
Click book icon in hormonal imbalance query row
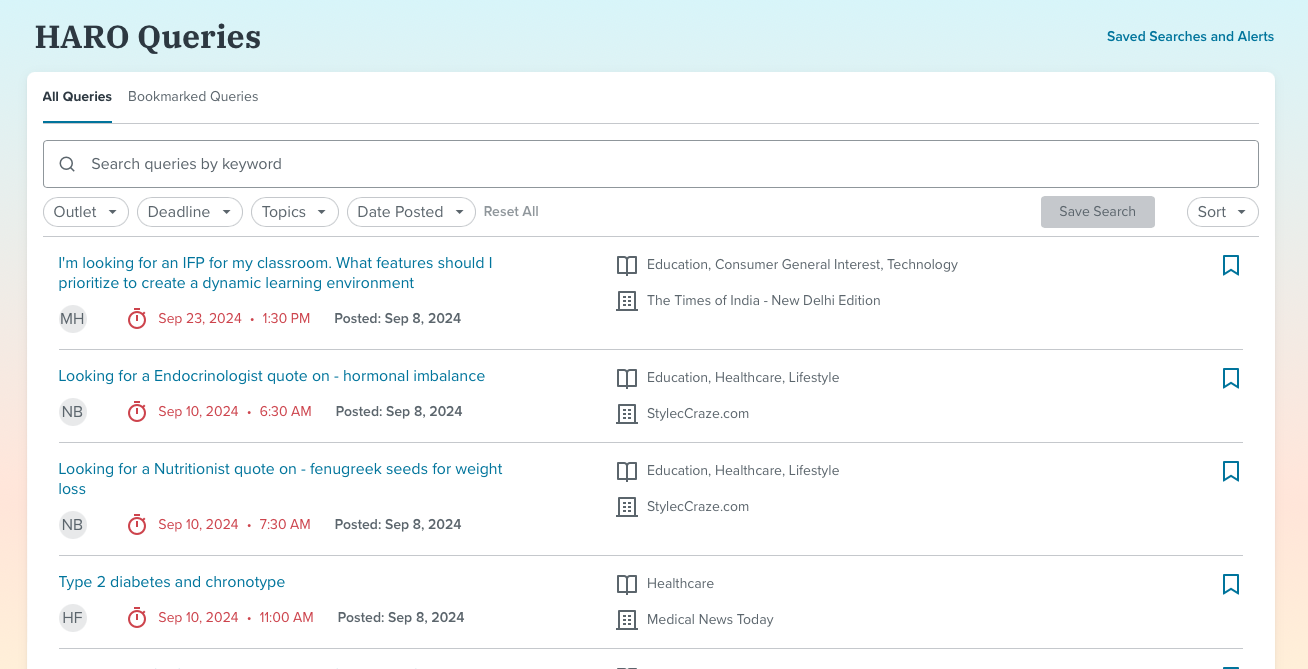(x=627, y=378)
